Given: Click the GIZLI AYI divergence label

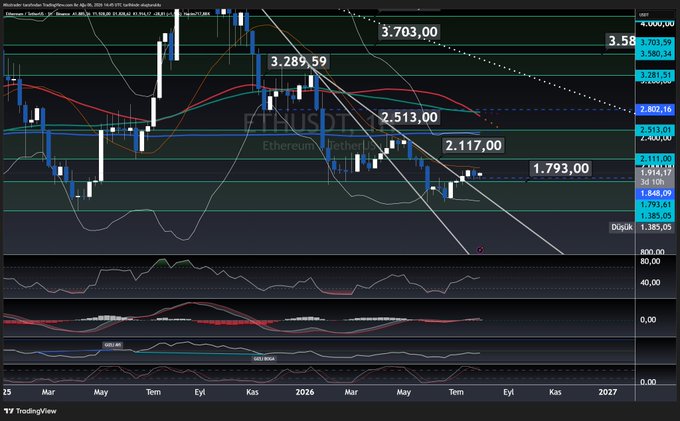Looking at the screenshot, I should [x=112, y=345].
